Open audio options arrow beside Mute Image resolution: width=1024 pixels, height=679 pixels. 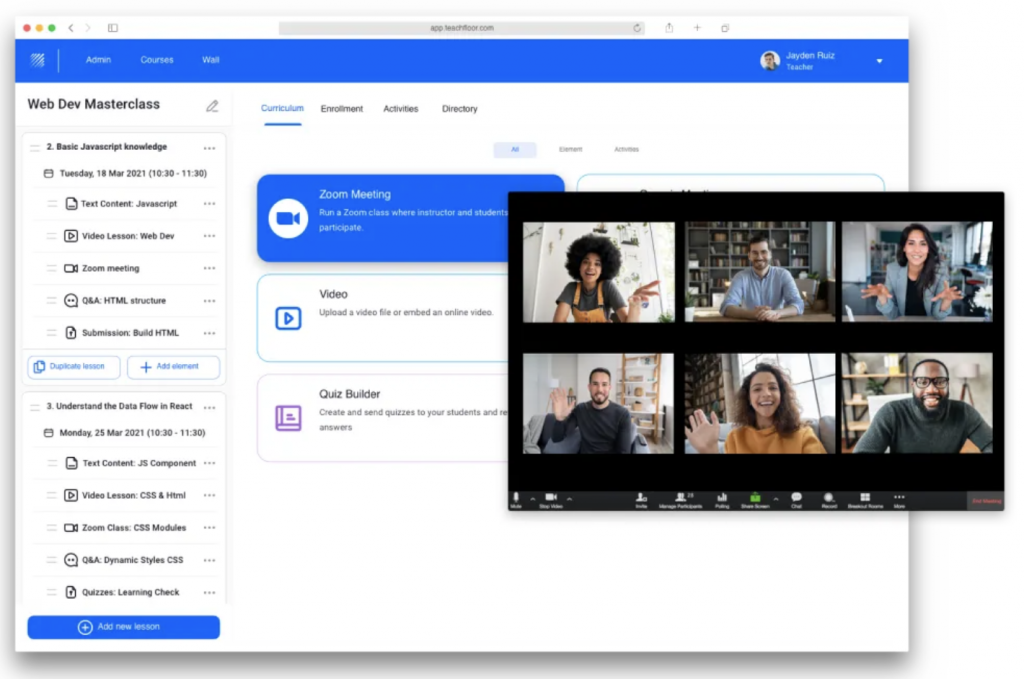pyautogui.click(x=532, y=498)
